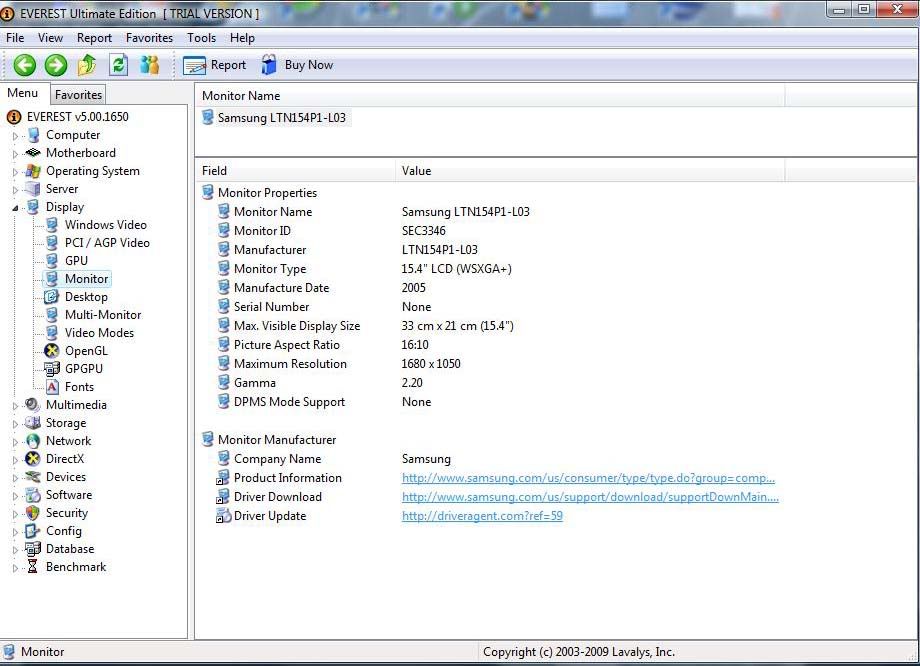Click the Monitor ID value SEC3346
Screen dimensions: 920x666
[x=424, y=231]
